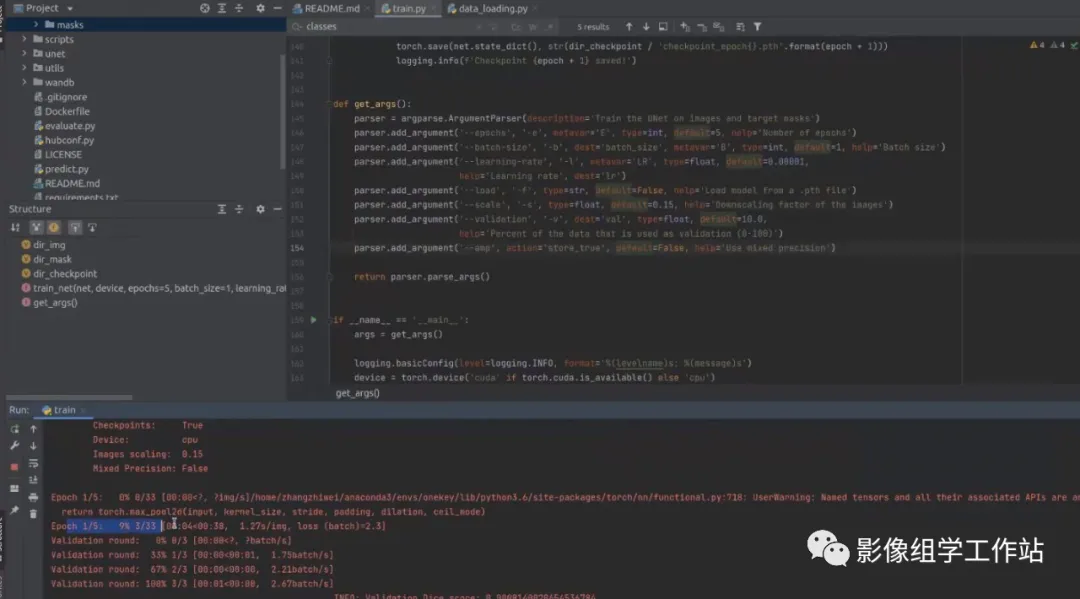The image size is (1080, 599).
Task: Open Structure panel settings gear
Action: [260, 209]
